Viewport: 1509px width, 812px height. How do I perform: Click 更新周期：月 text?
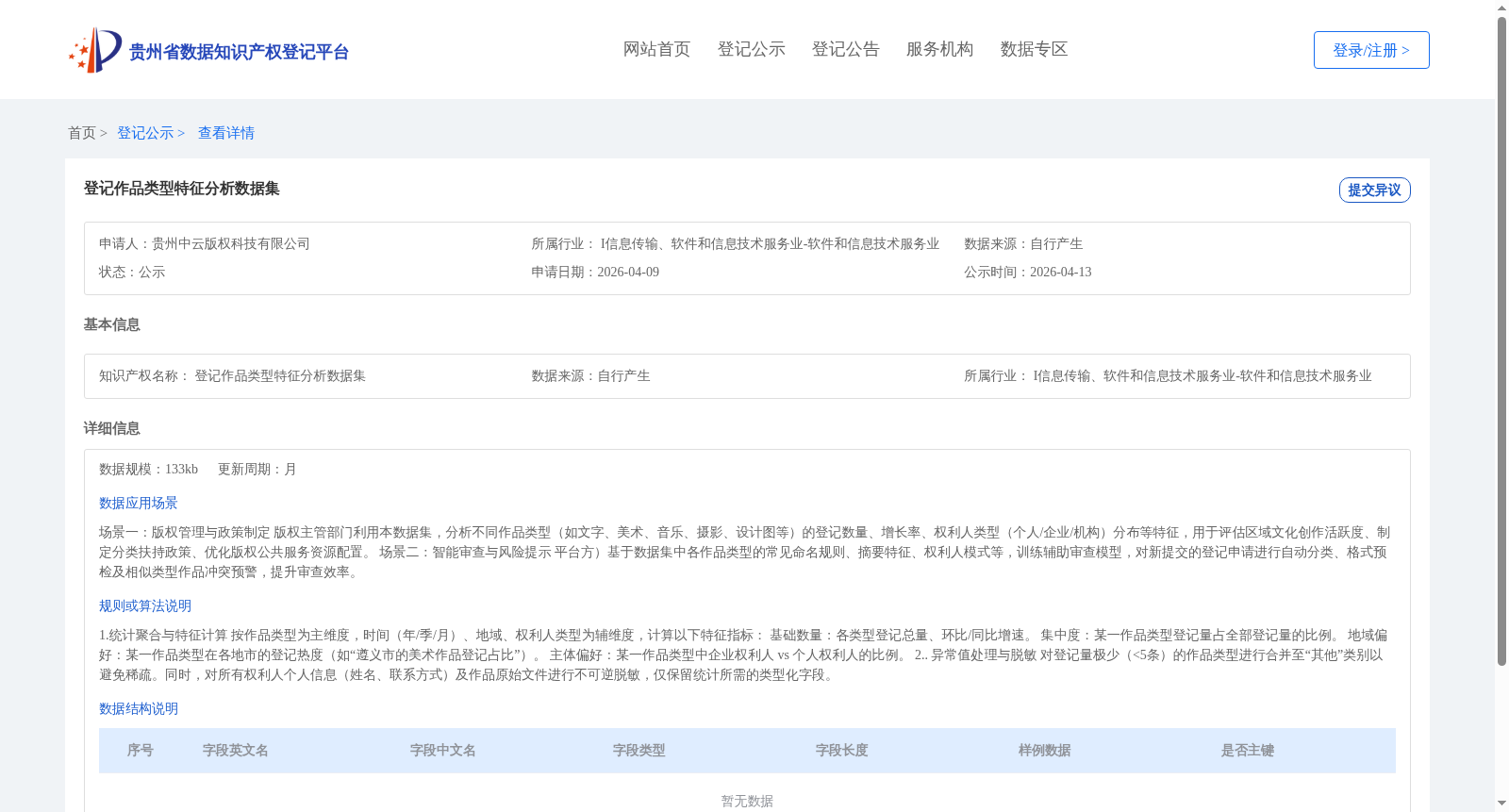tap(257, 469)
